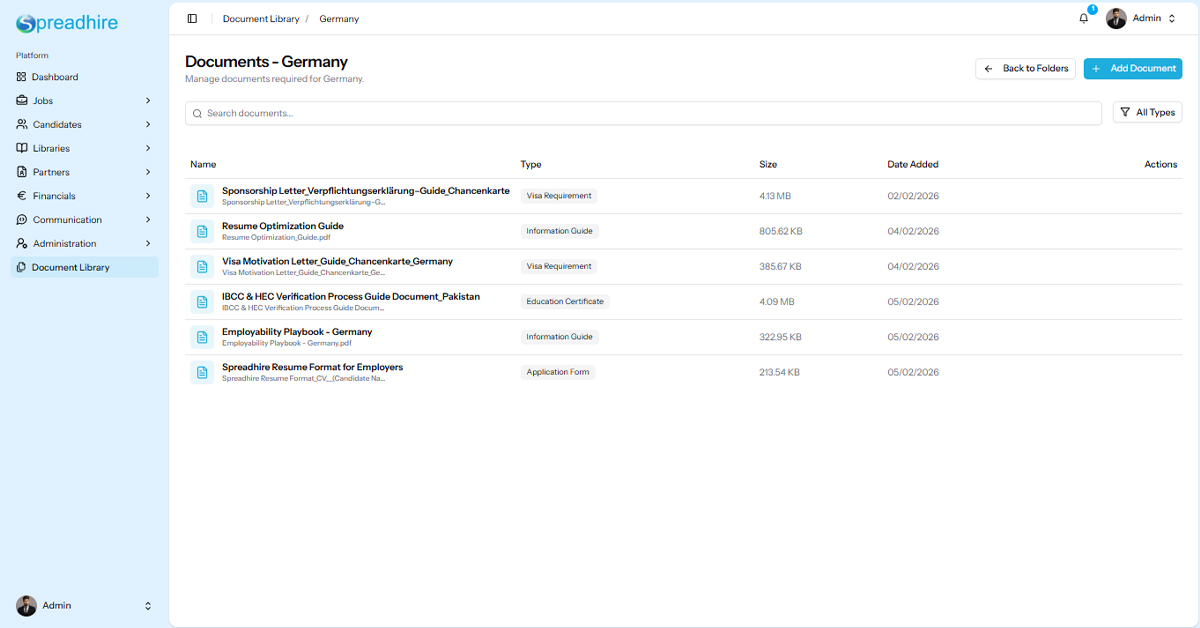Click the Sponsorship Letter document file icon

[x=202, y=196]
